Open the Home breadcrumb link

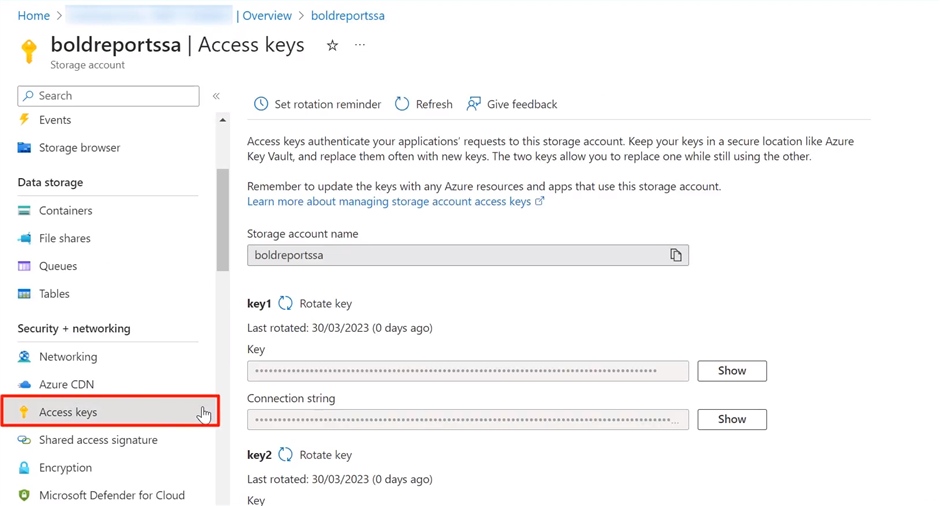pos(34,16)
